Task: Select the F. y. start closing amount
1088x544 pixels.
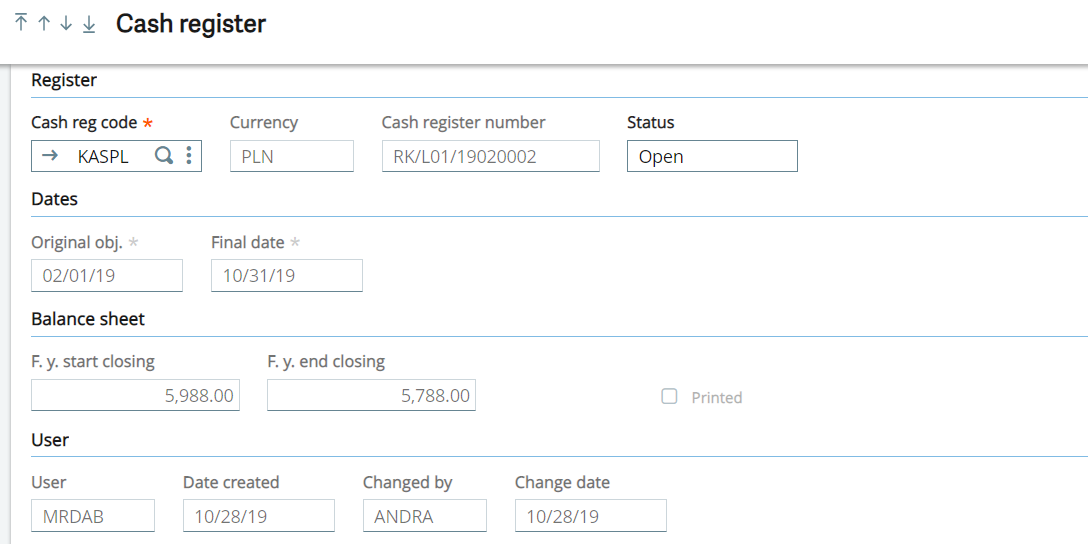Action: [135, 396]
